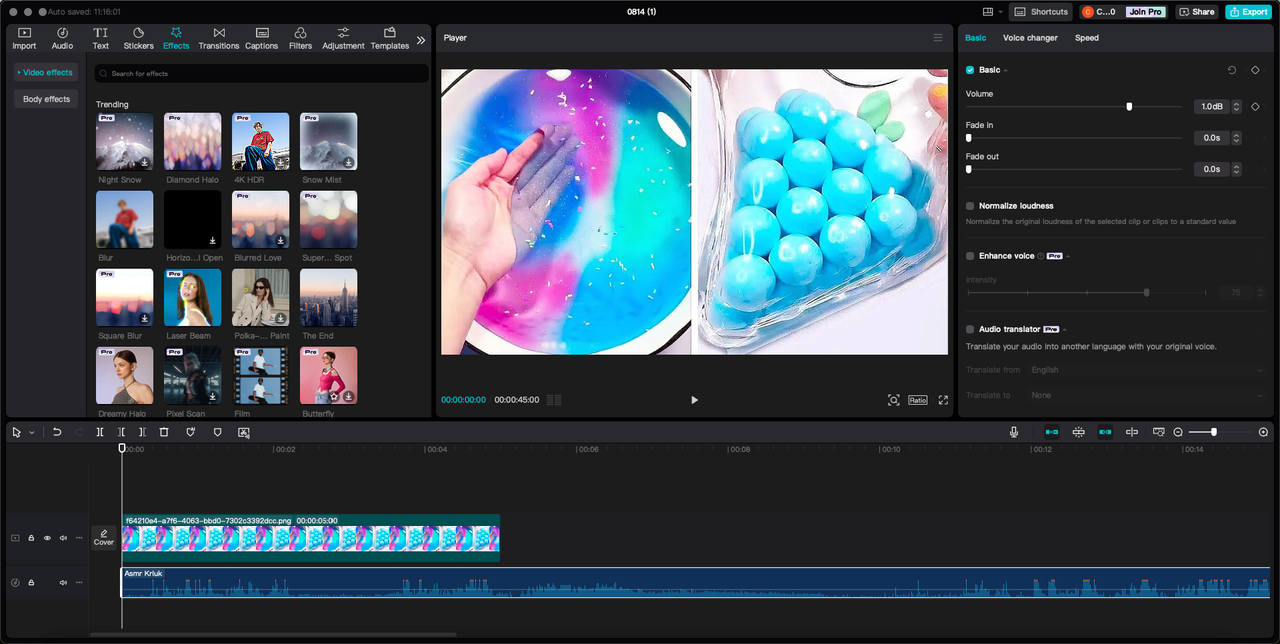Click the Search for effects field
1280x644 pixels.
coord(261,73)
